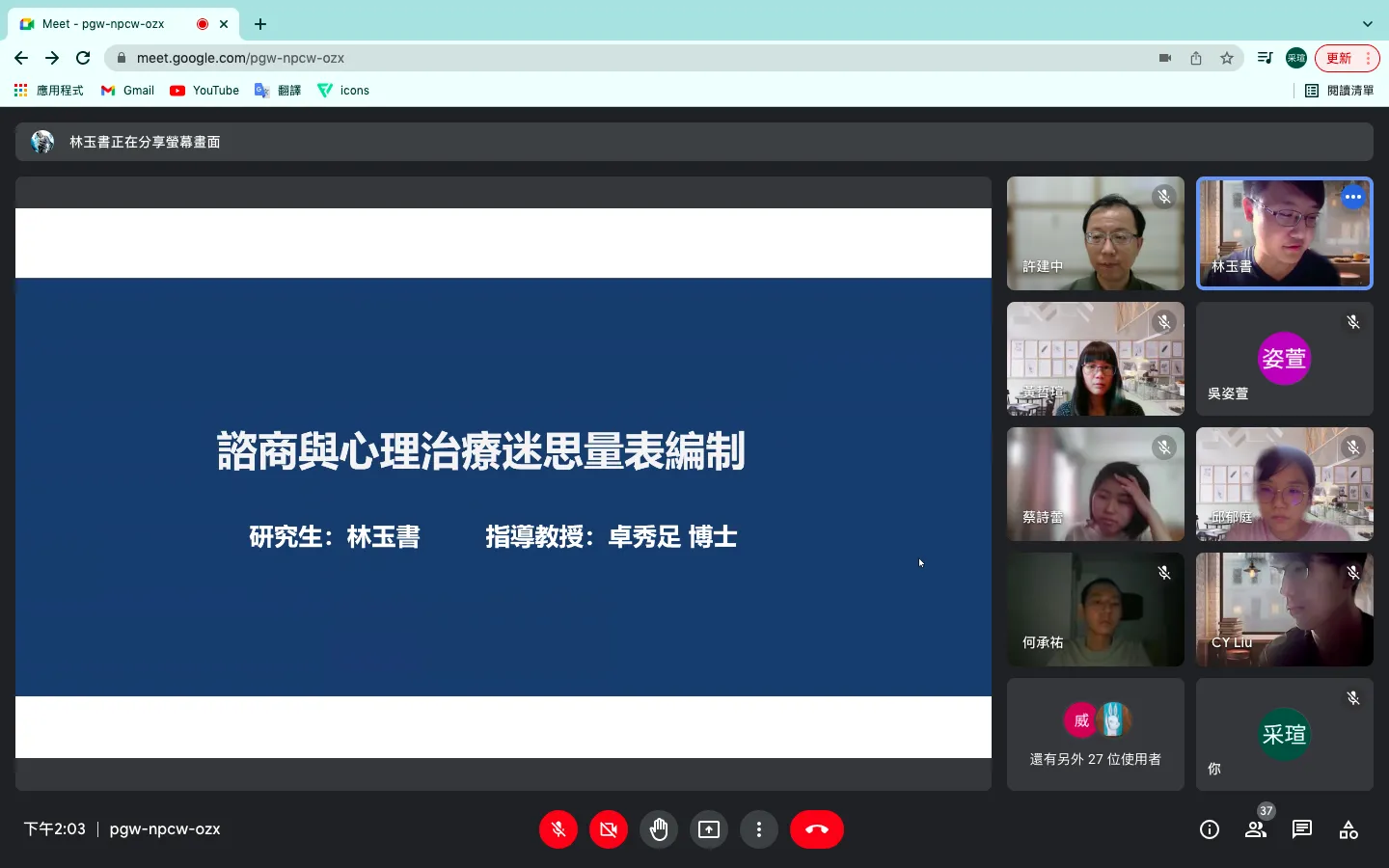Open a new browser tab
Image resolution: width=1389 pixels, height=868 pixels.
(x=260, y=24)
